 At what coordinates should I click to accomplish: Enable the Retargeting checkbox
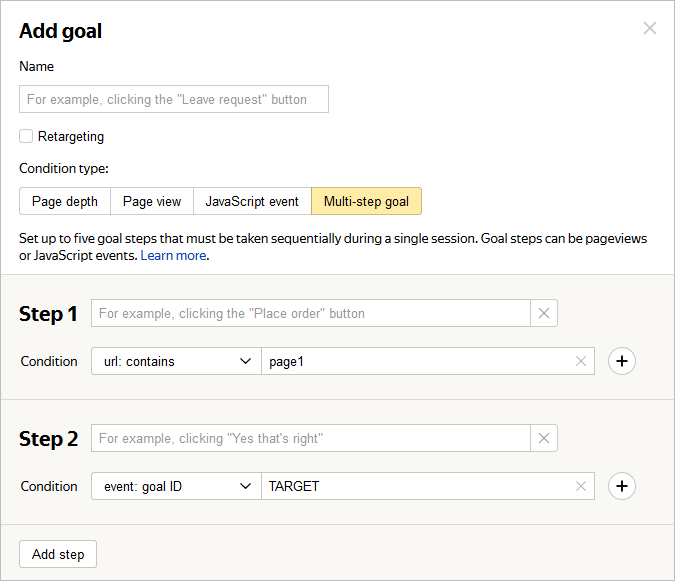coord(26,136)
